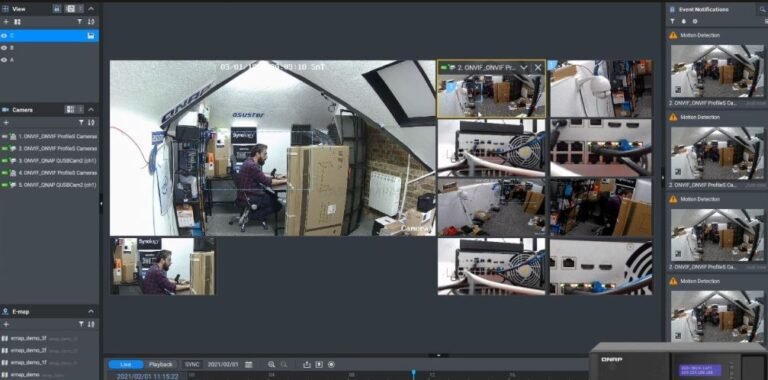This screenshot has height=380, width=768.
Task: Click the blue timeline playhead marker
Action: coord(413,374)
